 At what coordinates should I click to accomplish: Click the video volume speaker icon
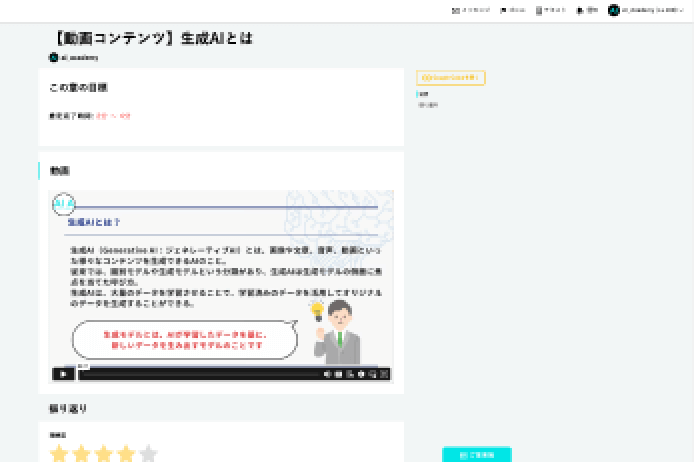(327, 374)
